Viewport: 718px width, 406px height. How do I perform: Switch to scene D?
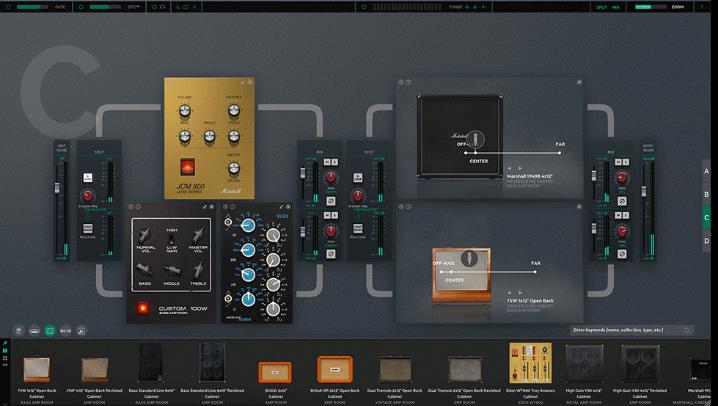(x=706, y=241)
